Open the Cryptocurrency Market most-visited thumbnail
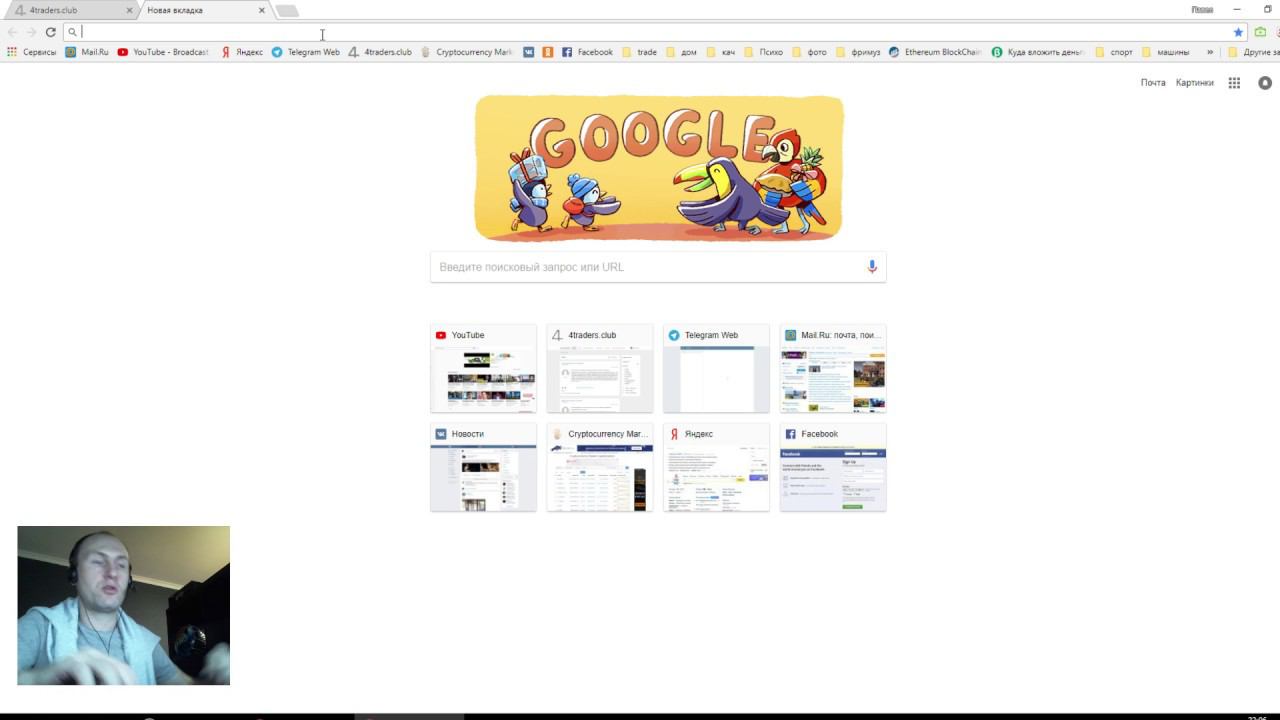The height and width of the screenshot is (720, 1280). click(600, 467)
